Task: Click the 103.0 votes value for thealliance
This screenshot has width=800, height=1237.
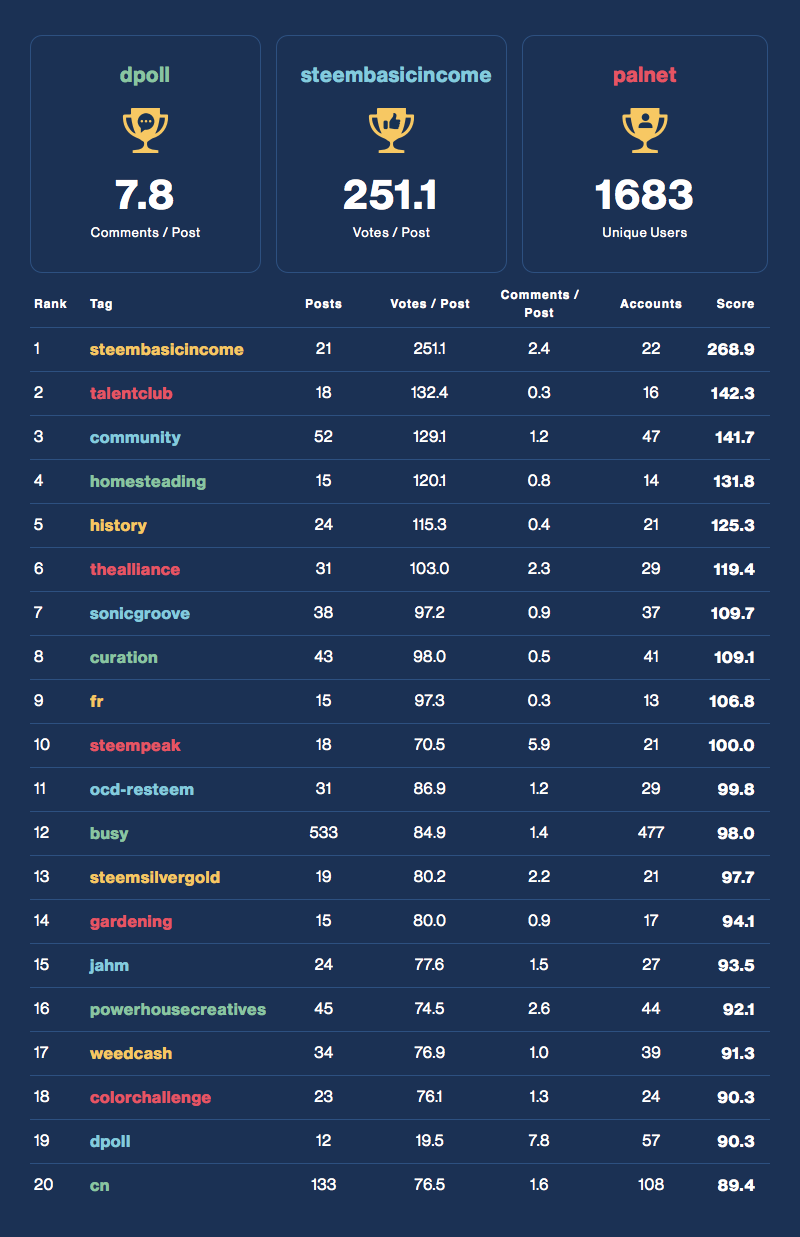Action: pos(430,569)
